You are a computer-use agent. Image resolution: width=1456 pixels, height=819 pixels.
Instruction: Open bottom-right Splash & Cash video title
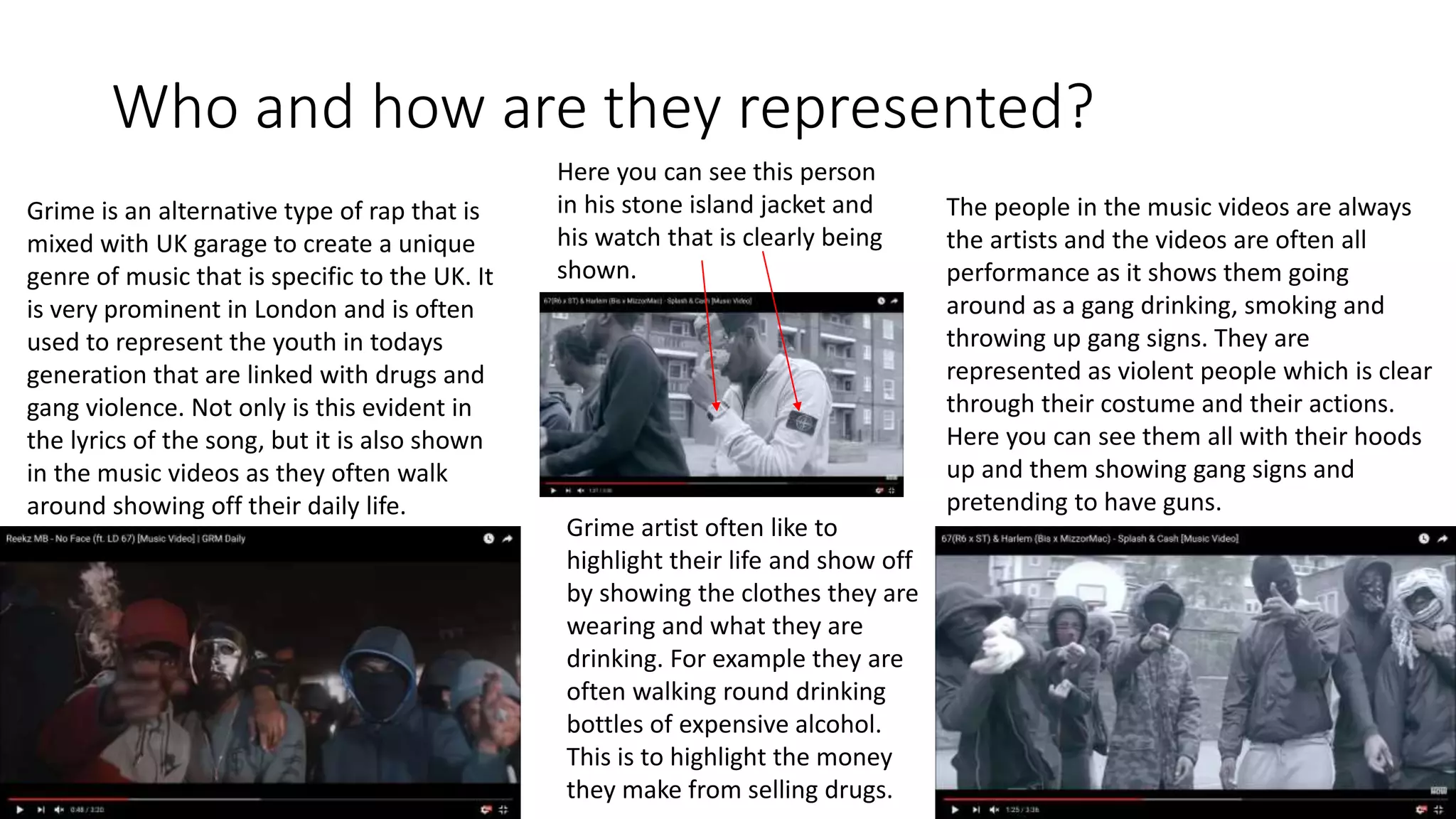click(x=1090, y=539)
